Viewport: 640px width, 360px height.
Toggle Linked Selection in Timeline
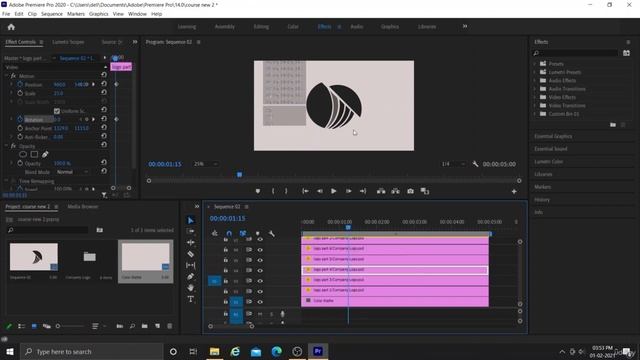click(243, 233)
